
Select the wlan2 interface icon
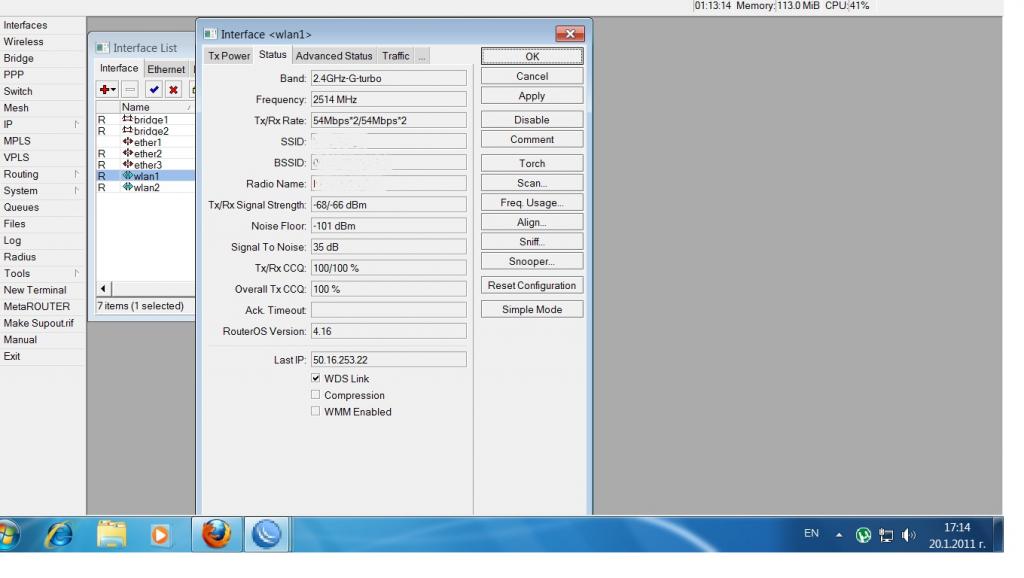pyautogui.click(x=127, y=187)
